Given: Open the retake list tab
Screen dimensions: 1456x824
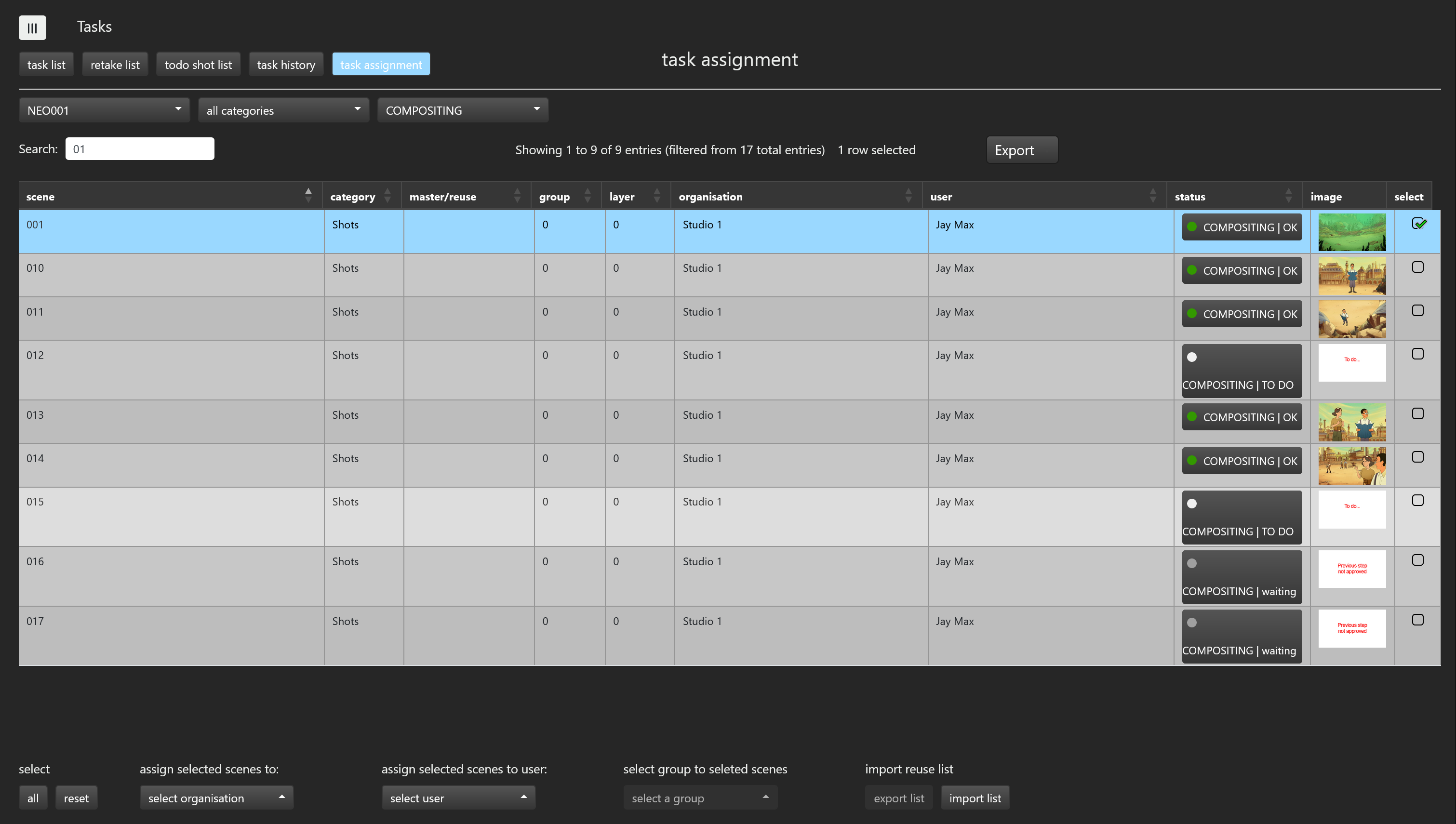Looking at the screenshot, I should tap(115, 65).
